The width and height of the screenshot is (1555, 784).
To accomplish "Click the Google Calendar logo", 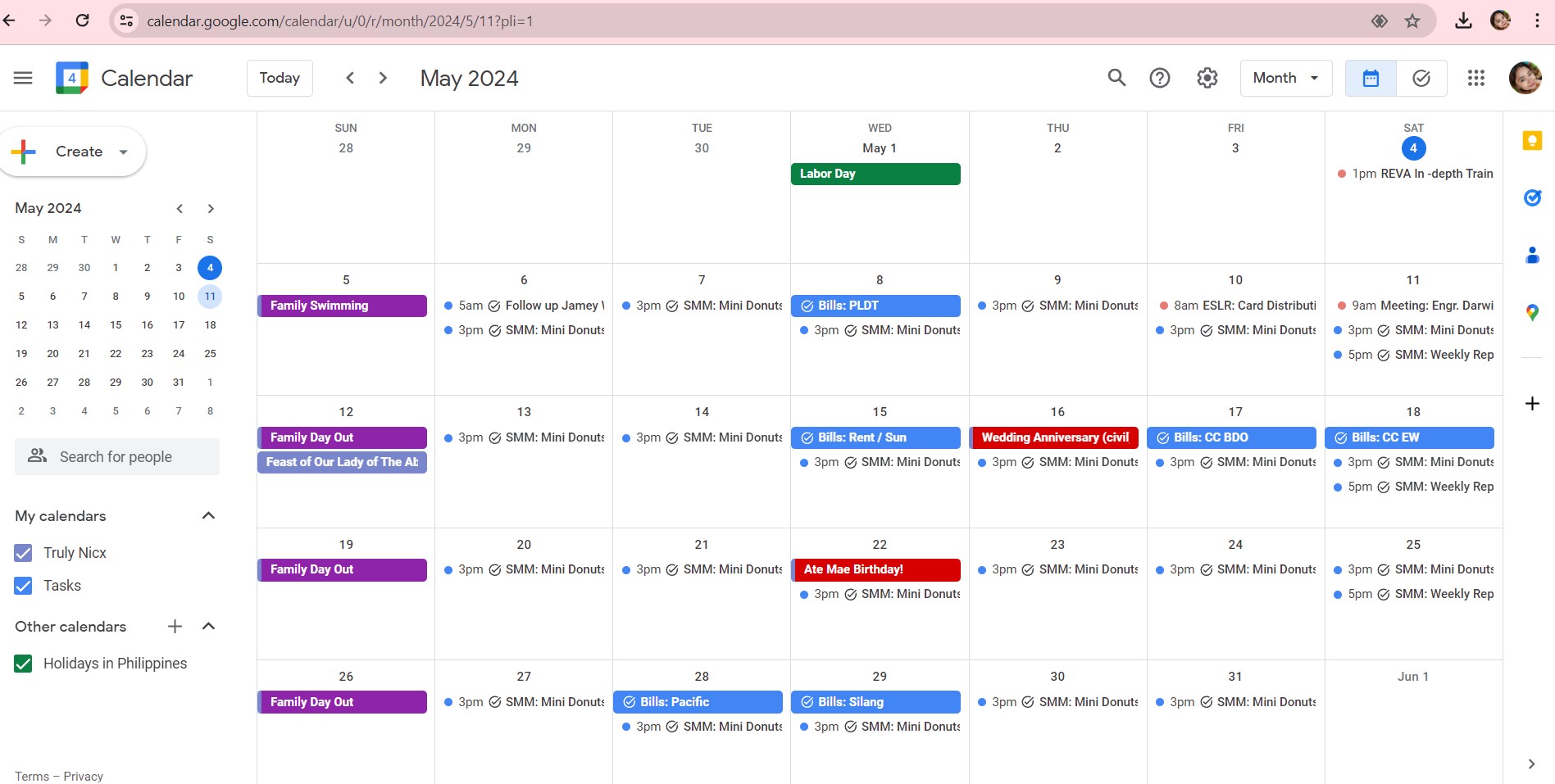I will click(72, 78).
